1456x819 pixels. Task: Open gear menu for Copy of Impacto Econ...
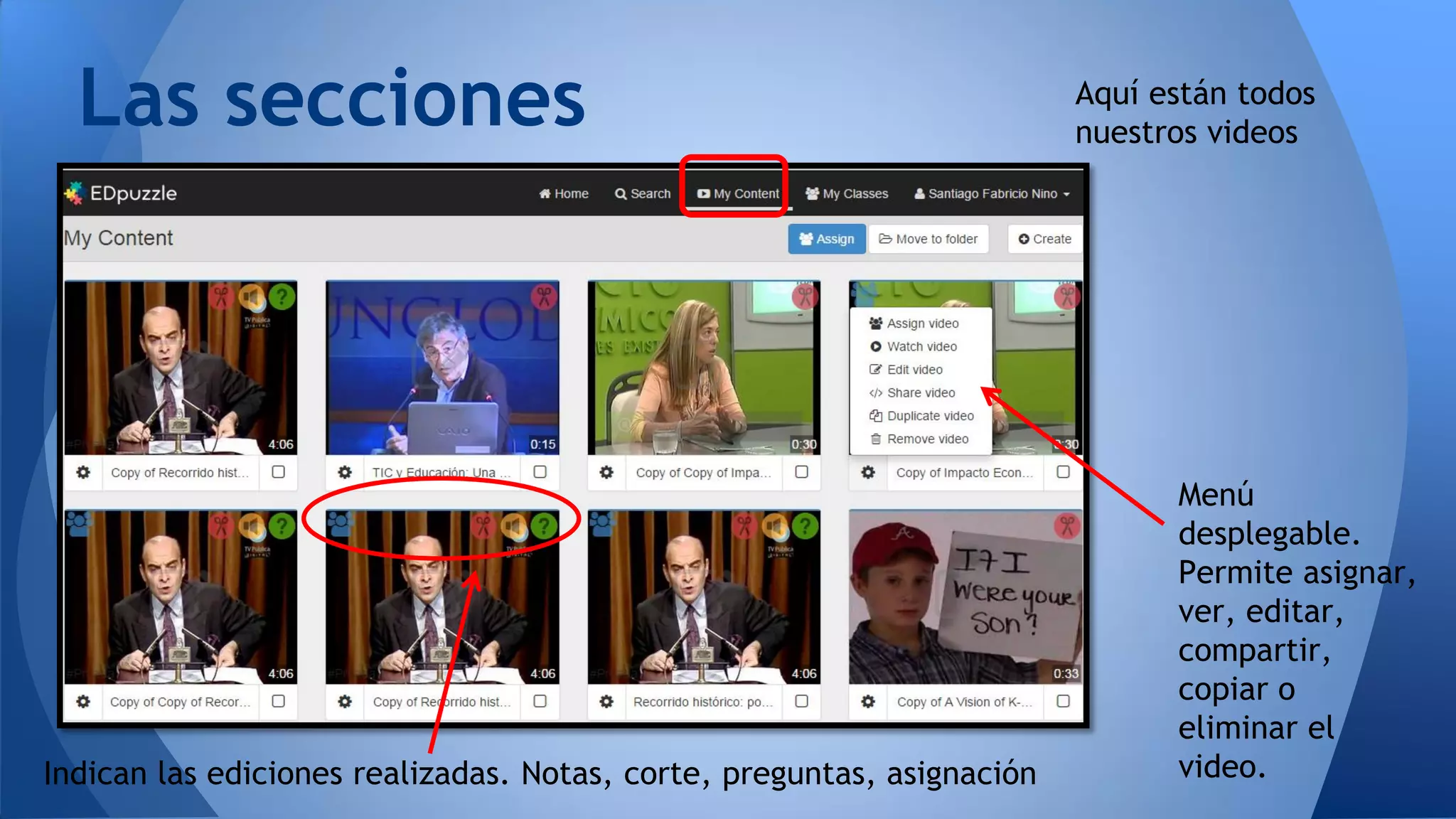tap(868, 472)
